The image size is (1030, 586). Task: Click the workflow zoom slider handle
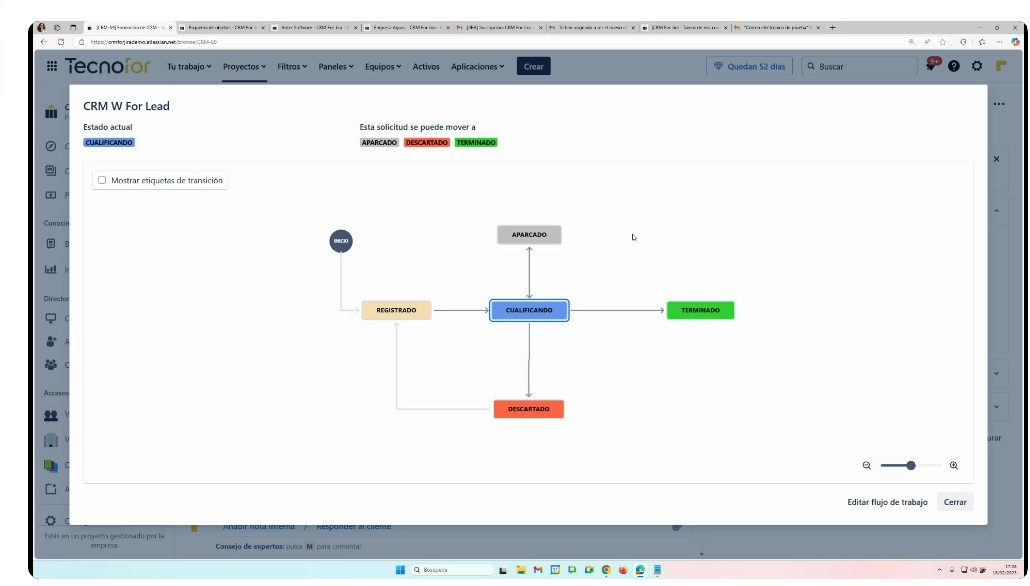coord(910,465)
